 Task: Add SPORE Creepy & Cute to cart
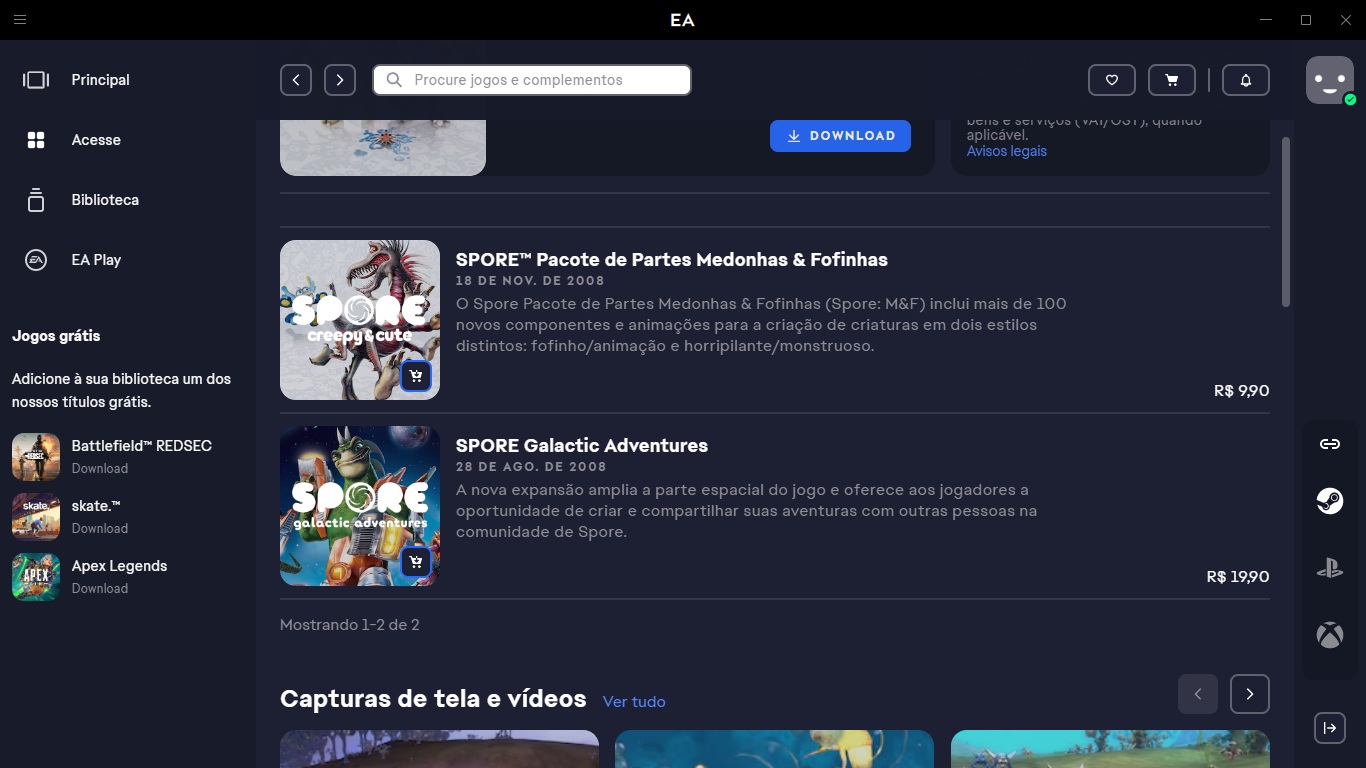pyautogui.click(x=416, y=376)
